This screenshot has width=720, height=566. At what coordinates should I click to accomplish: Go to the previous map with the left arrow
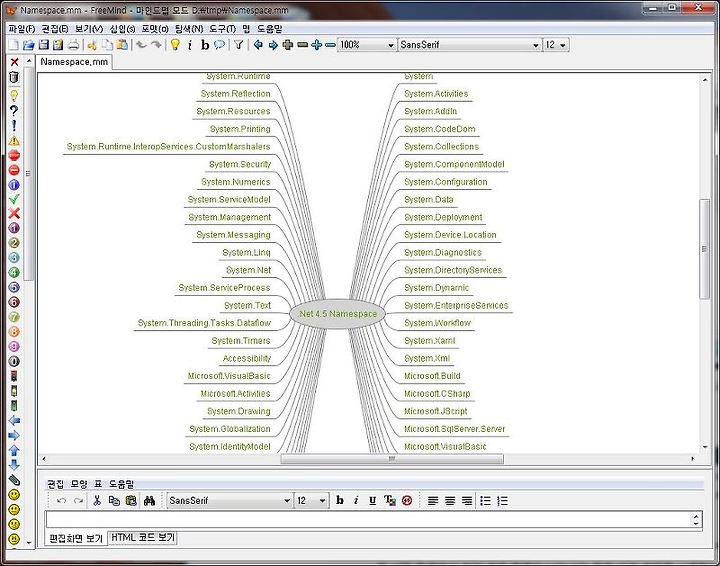[x=258, y=45]
